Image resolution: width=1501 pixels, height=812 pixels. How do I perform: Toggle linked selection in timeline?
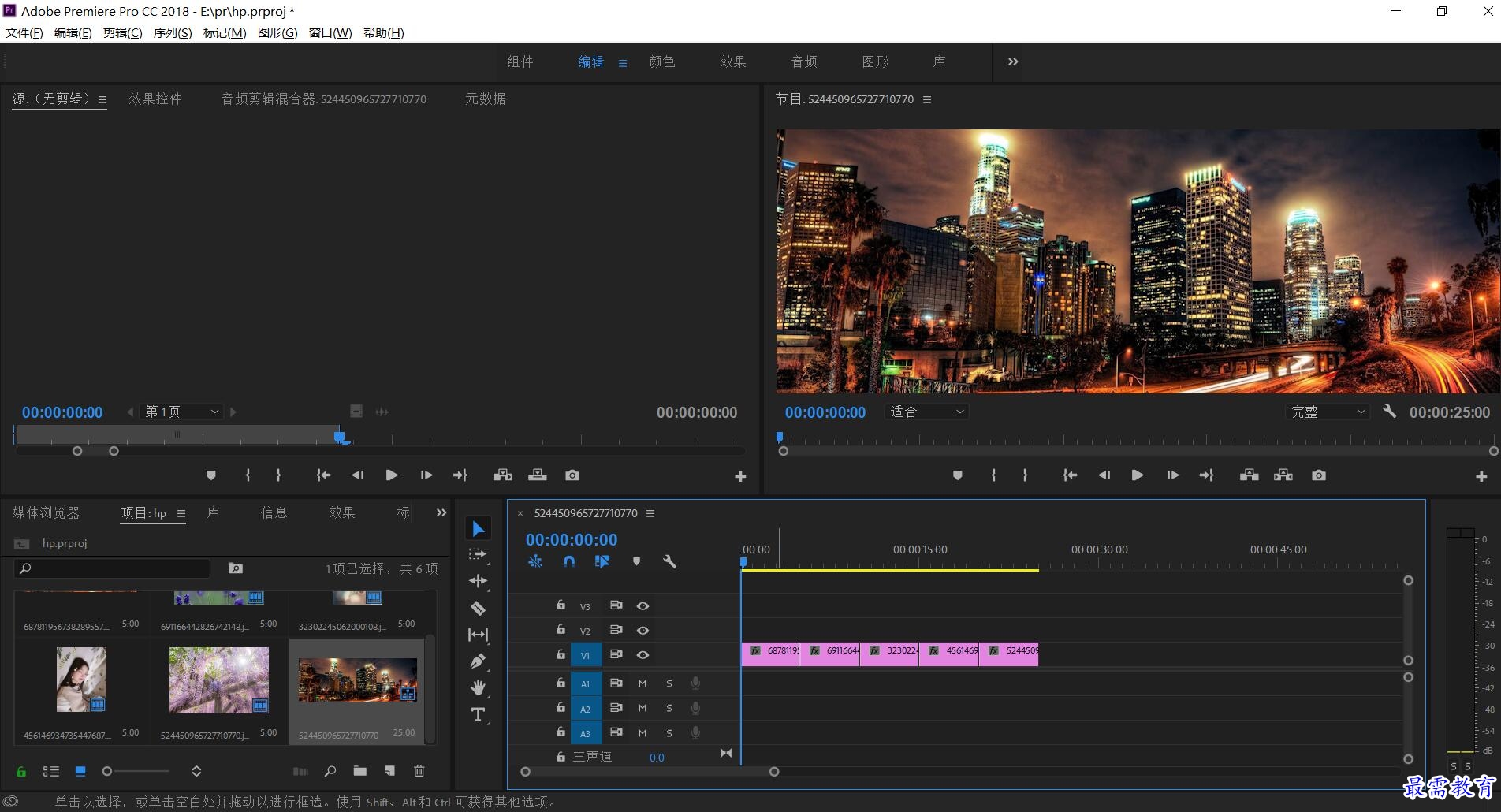pos(602,561)
